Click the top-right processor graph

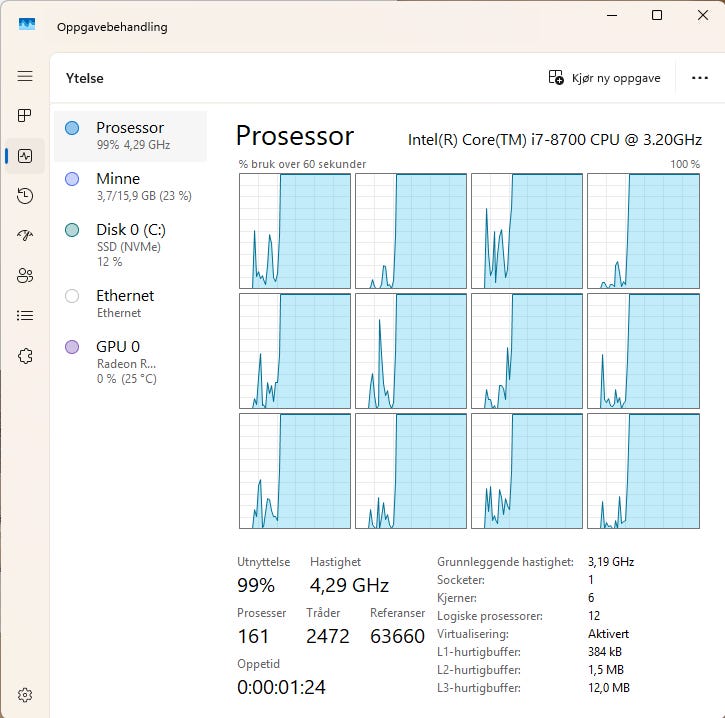tap(643, 231)
